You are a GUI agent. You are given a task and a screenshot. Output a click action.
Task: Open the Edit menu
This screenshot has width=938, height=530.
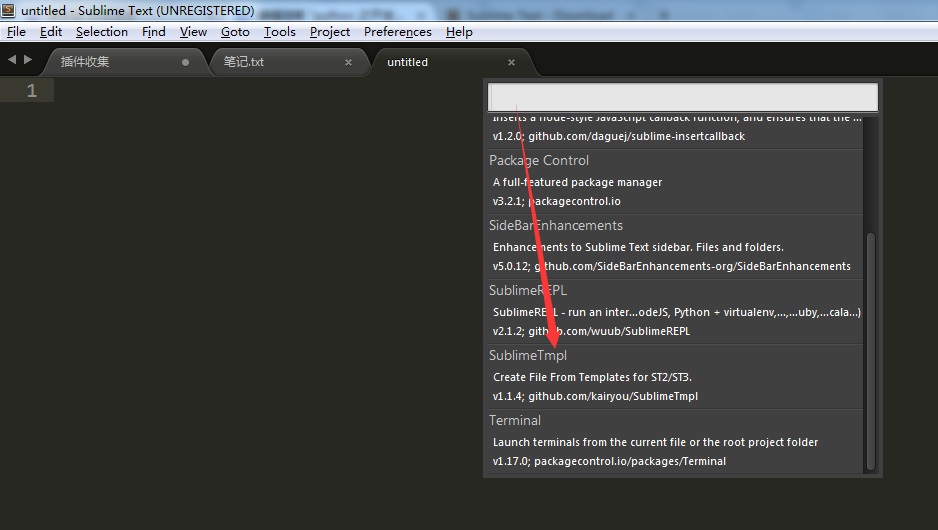point(51,32)
